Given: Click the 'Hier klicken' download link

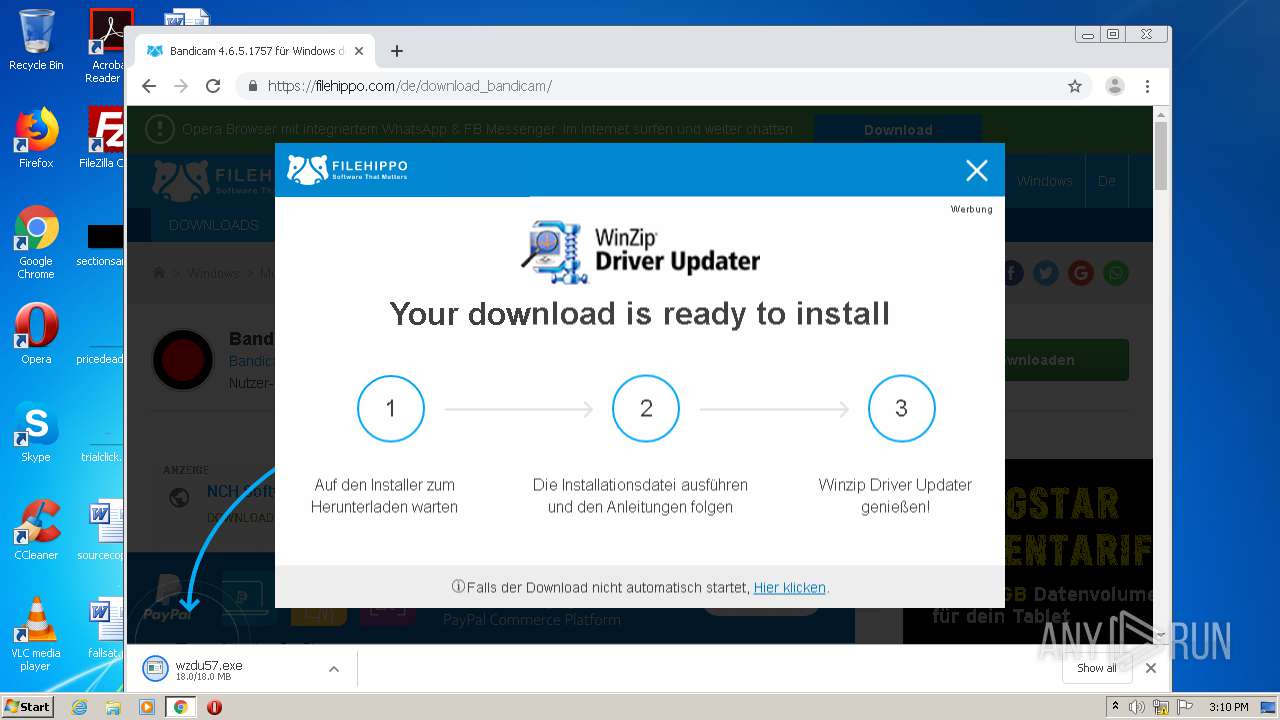Looking at the screenshot, I should point(789,588).
